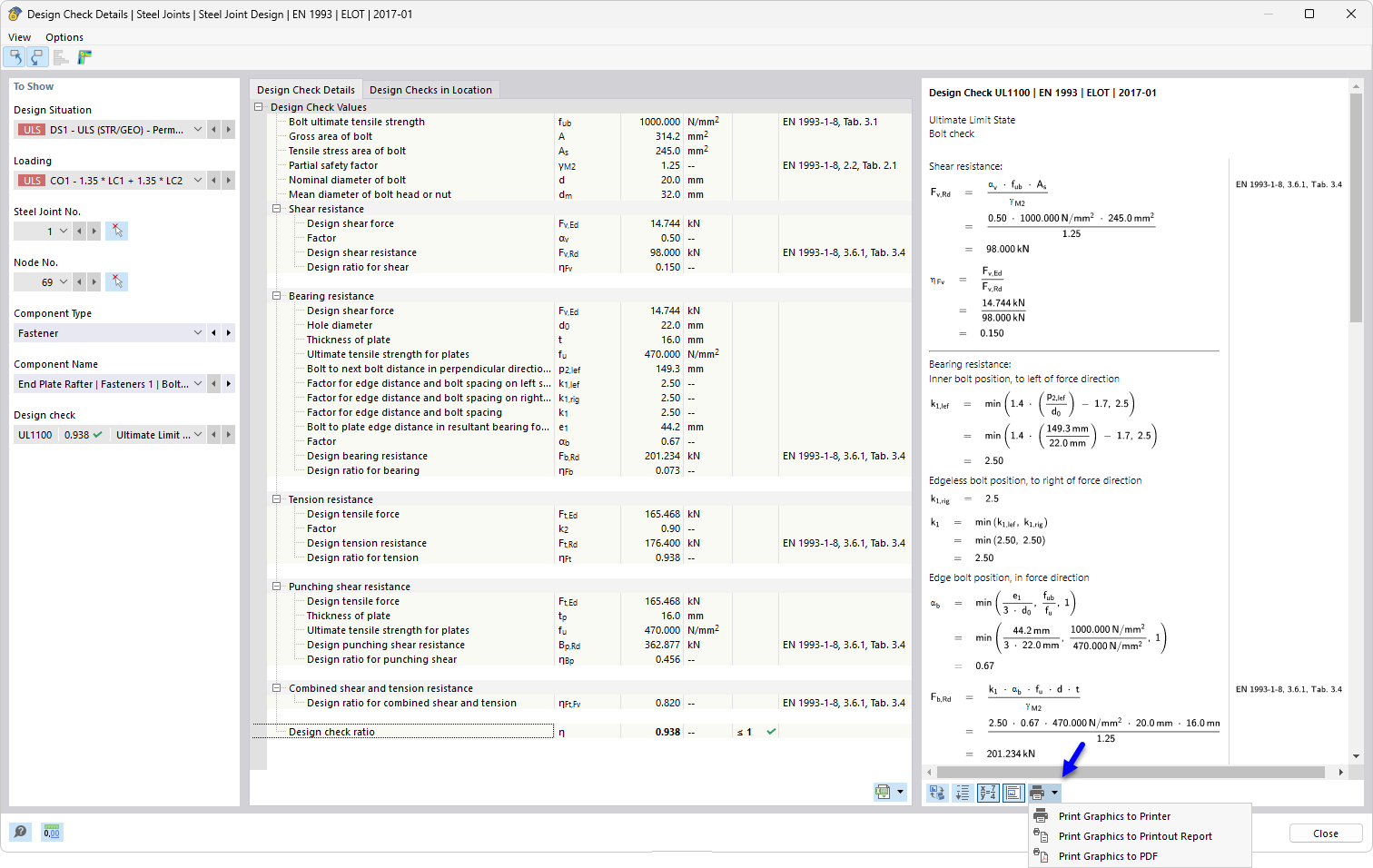Go to previous Design Situation
This screenshot has width=1373, height=868.
coord(214,130)
